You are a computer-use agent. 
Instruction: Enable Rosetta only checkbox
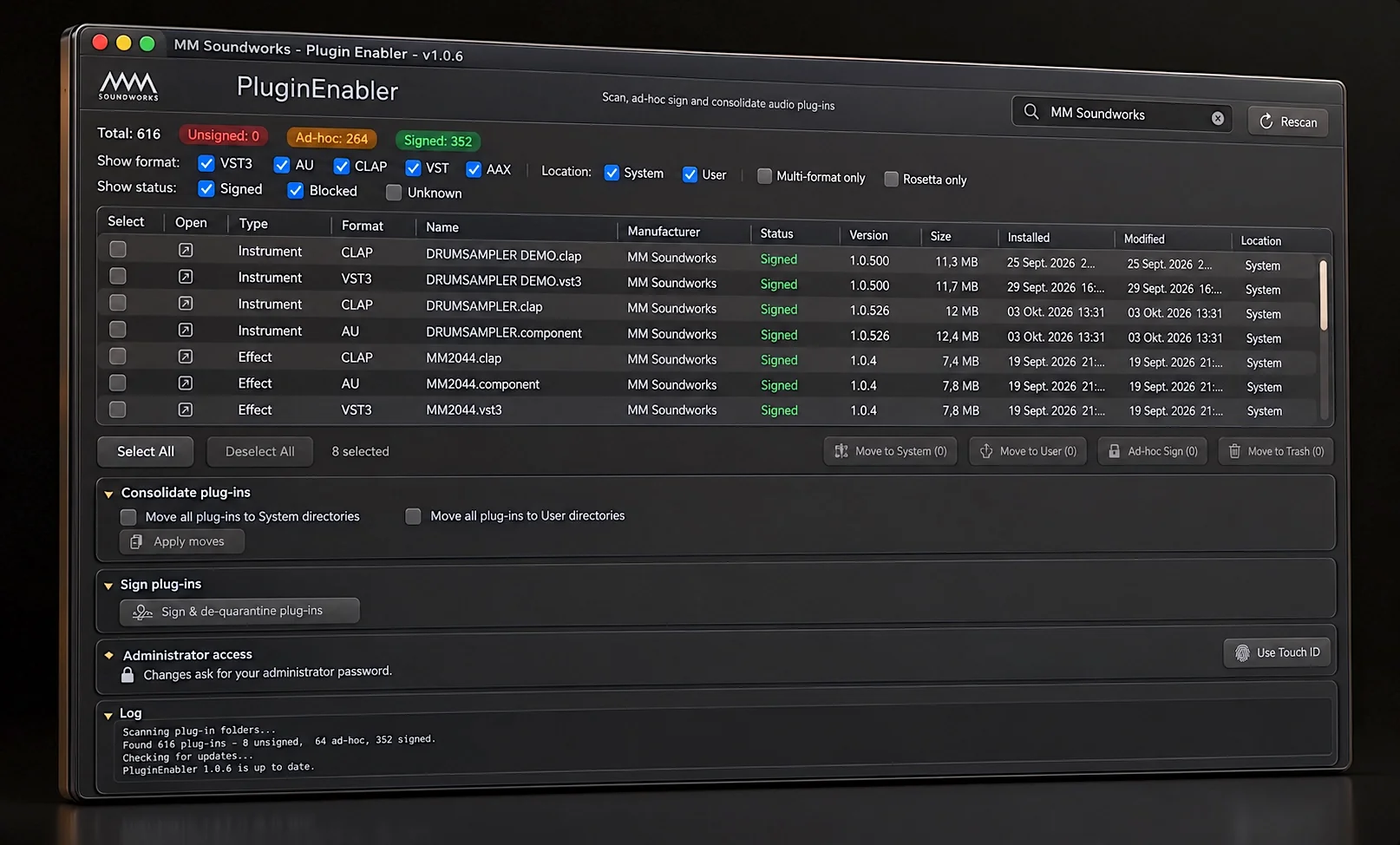click(x=891, y=179)
